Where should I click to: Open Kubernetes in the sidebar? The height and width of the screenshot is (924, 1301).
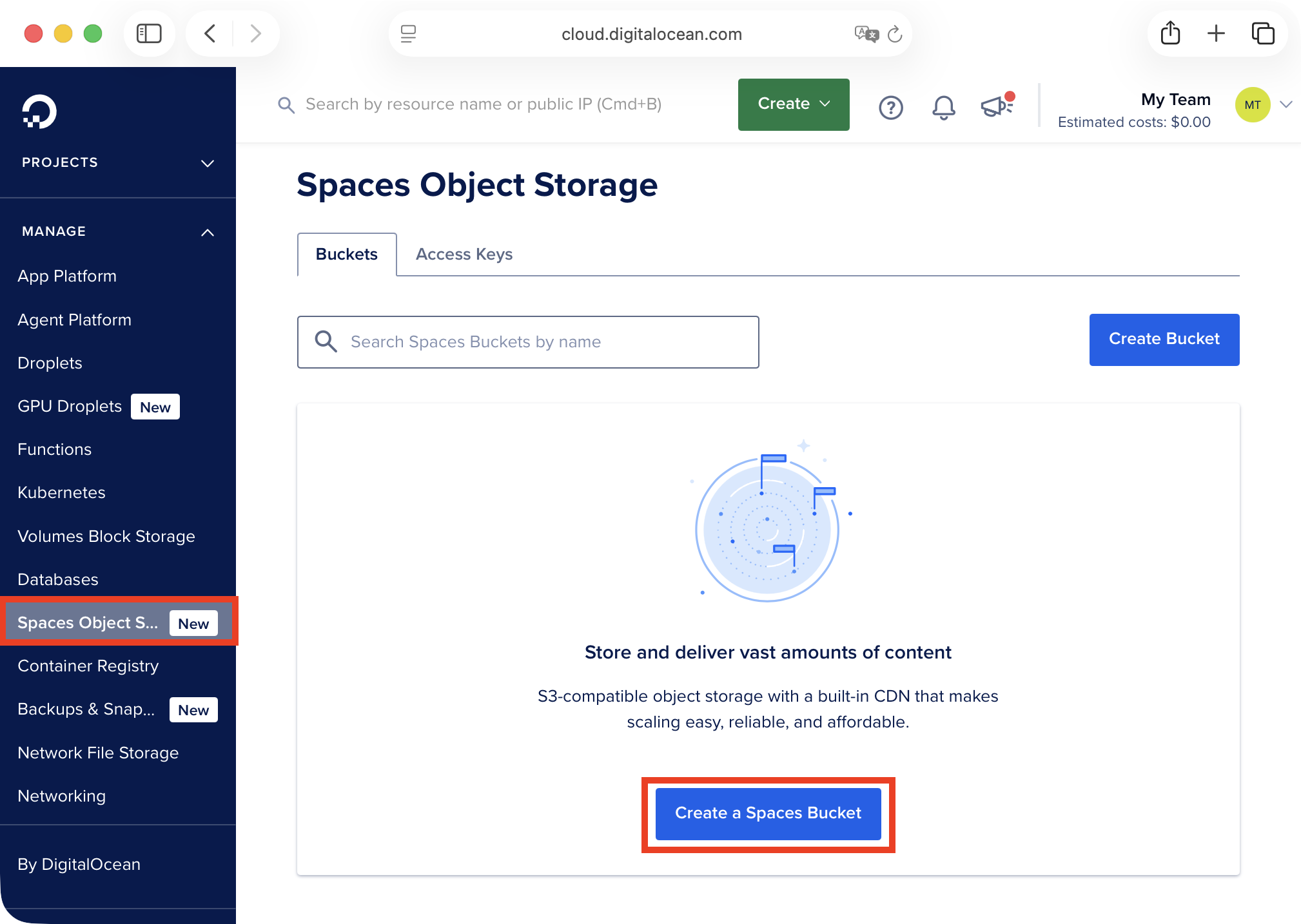coord(61,493)
